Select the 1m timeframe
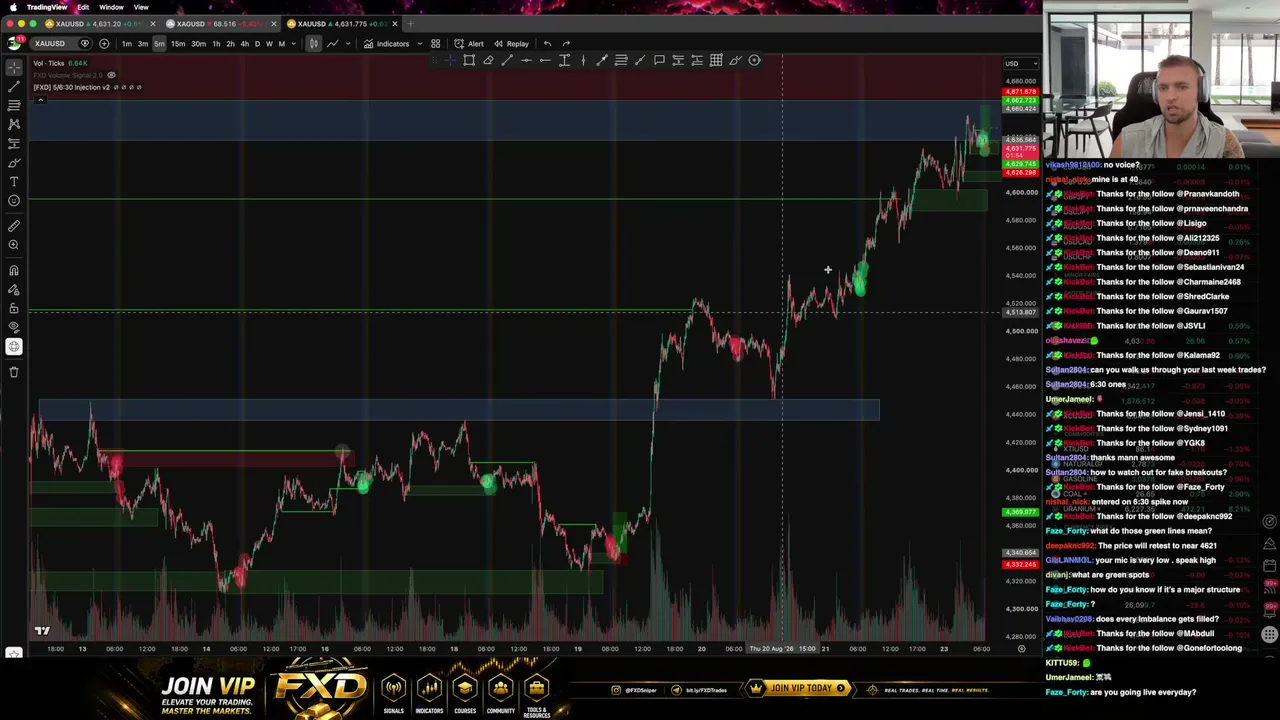The height and width of the screenshot is (720, 1280). [x=126, y=43]
